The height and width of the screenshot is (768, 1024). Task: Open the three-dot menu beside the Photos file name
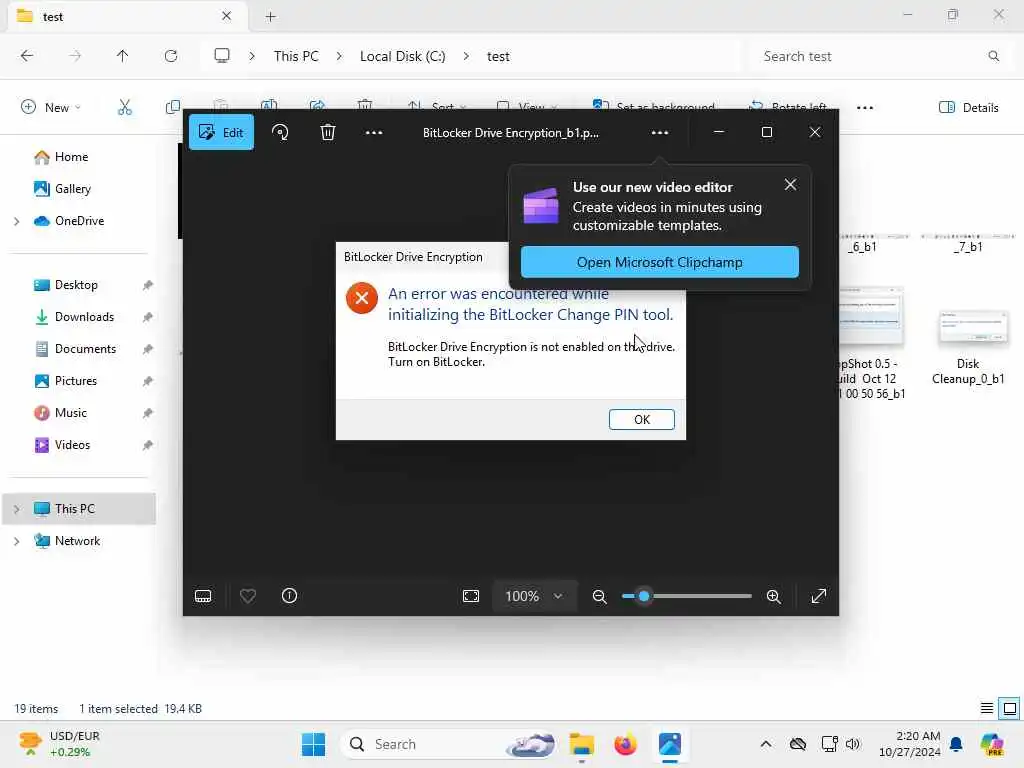[660, 133]
